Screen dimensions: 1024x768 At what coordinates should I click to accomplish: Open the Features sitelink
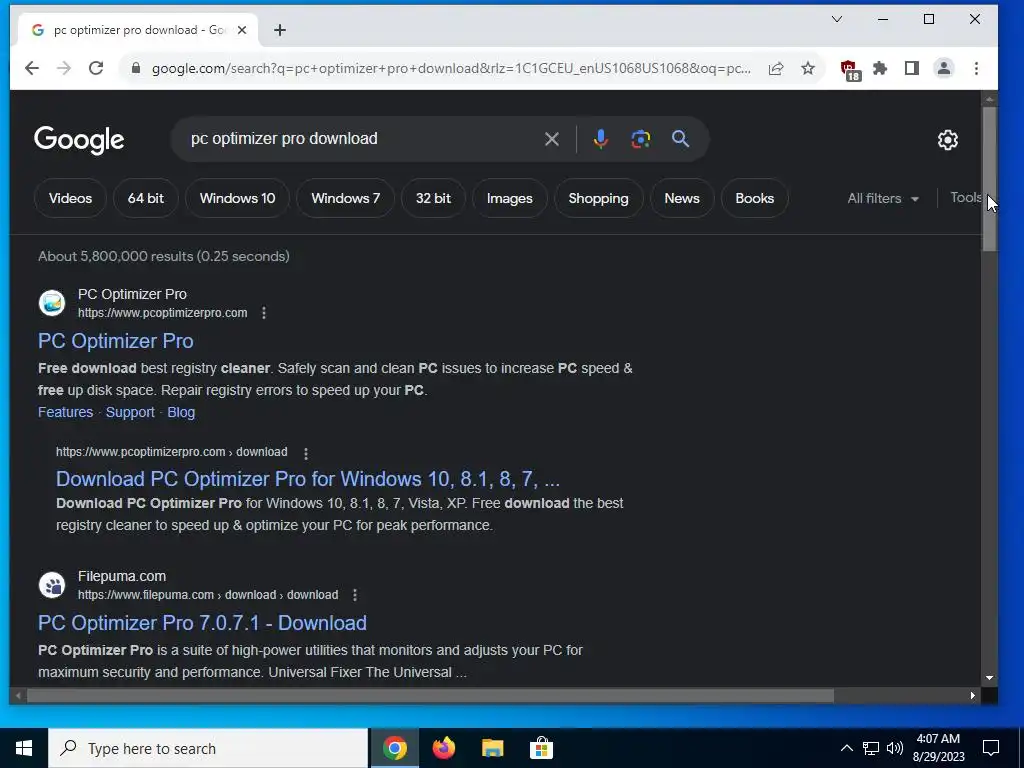65,412
